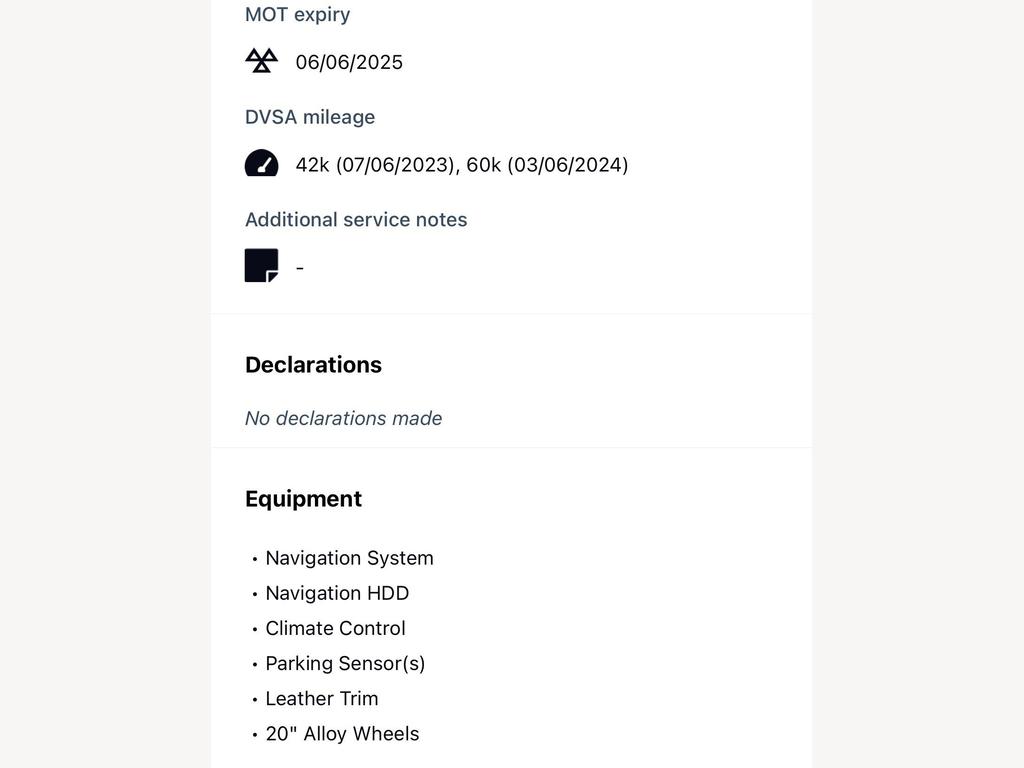Click the service notes sticky-note icon
The image size is (1024, 768).
(261, 265)
